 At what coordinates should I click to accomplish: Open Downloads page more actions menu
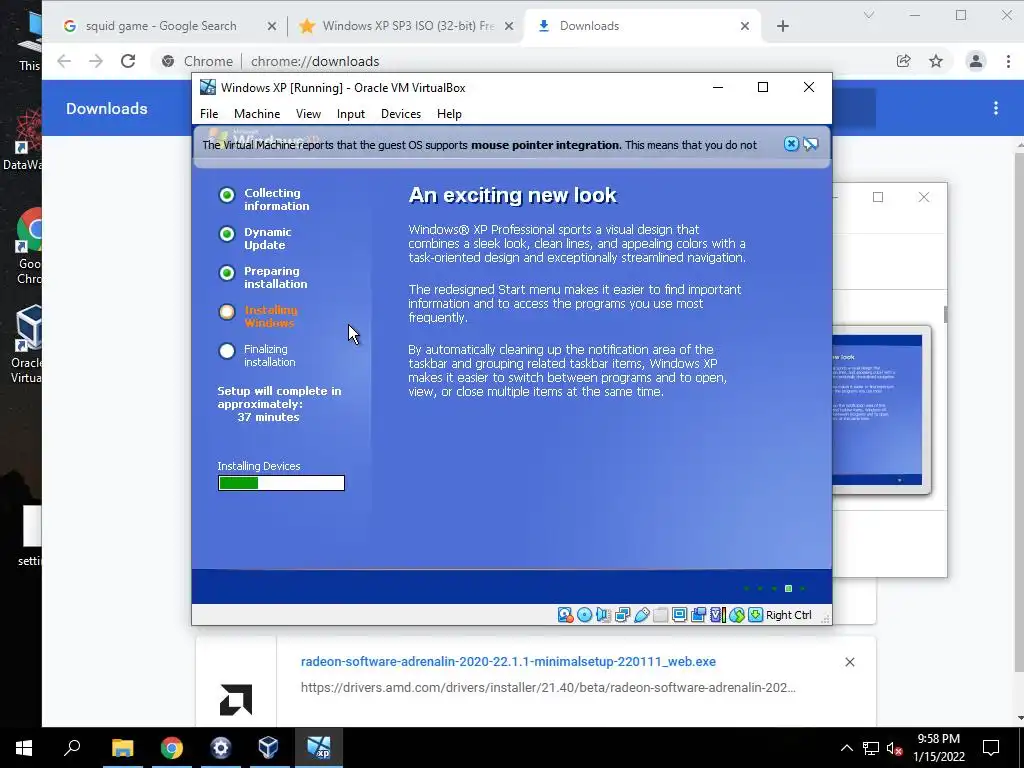[996, 108]
